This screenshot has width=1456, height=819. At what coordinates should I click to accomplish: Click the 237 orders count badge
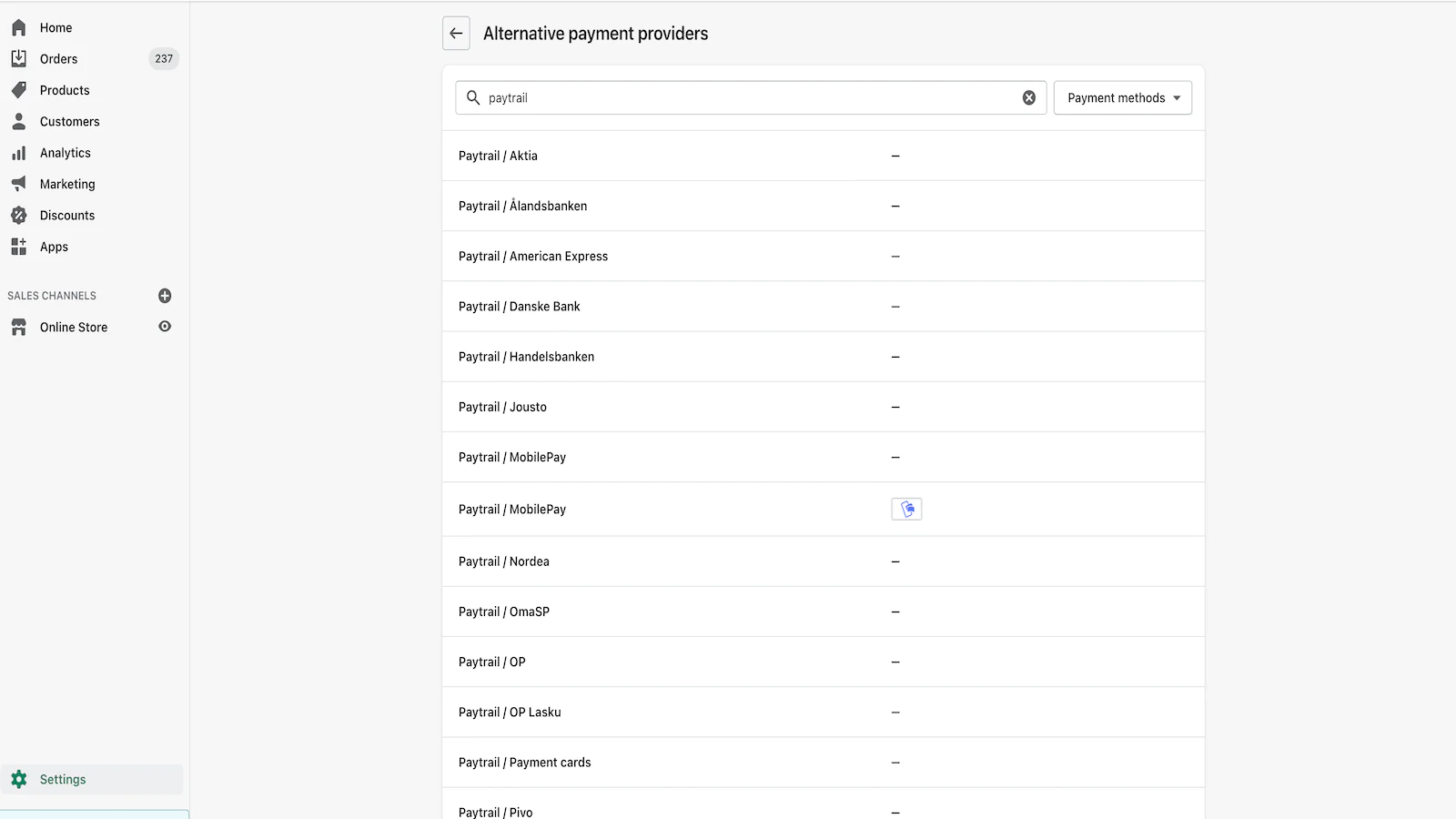[164, 58]
